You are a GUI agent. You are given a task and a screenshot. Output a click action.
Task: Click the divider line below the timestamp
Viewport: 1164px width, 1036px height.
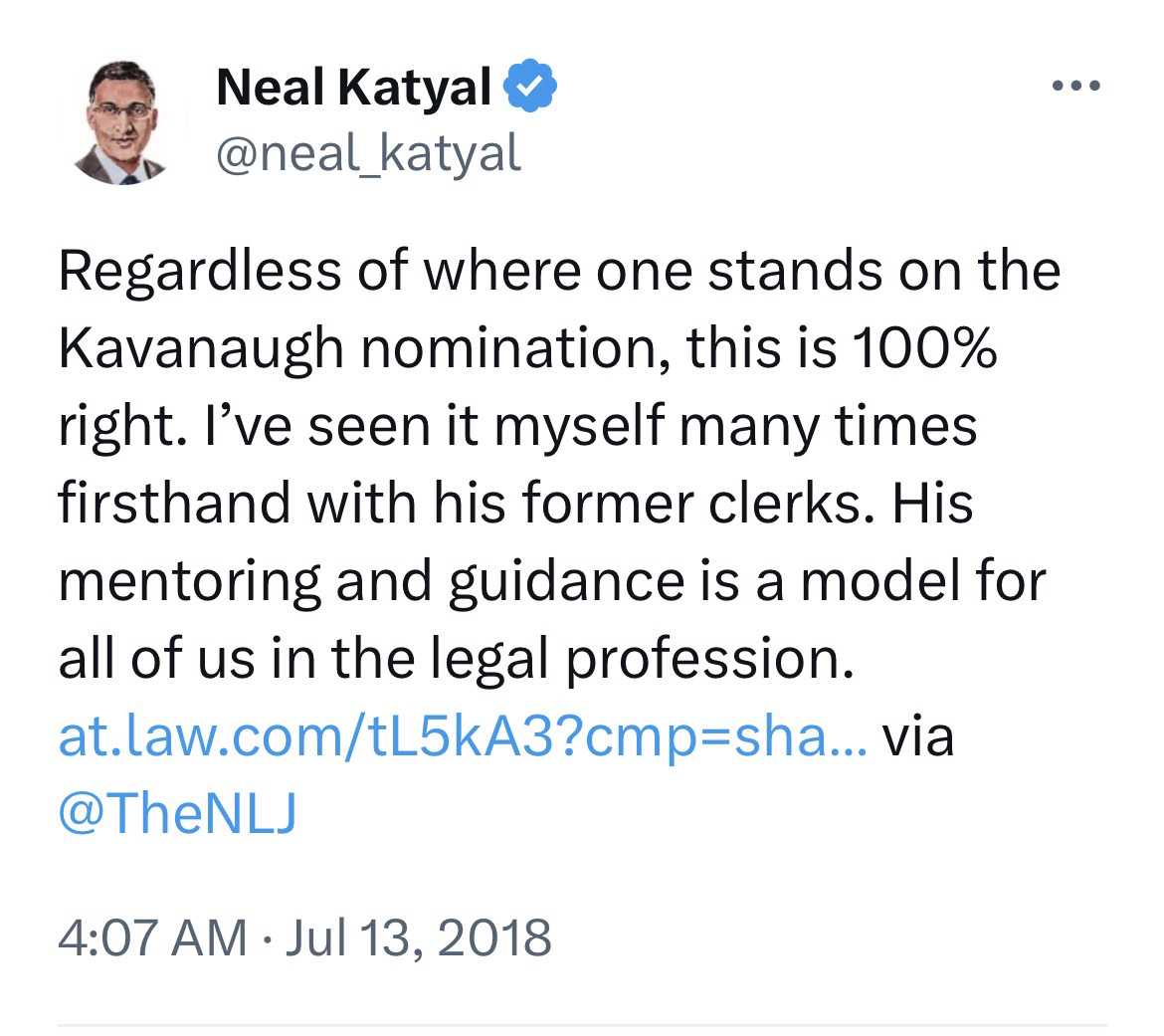click(x=581, y=1024)
